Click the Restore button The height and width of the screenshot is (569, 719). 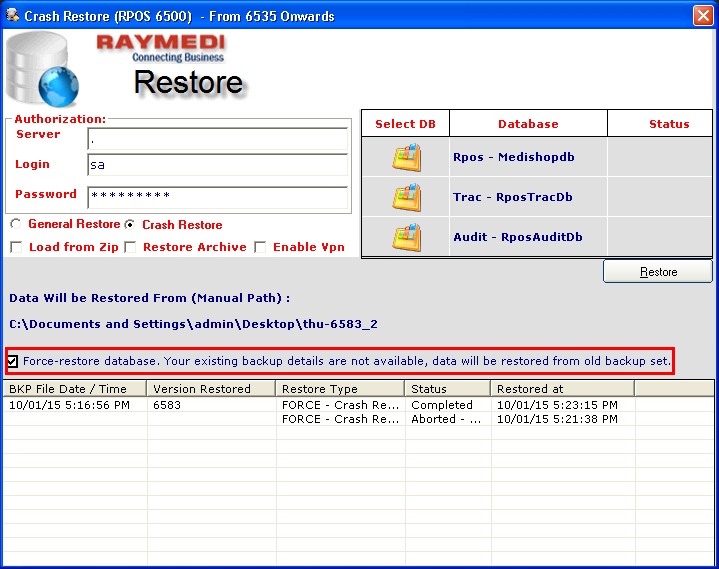tap(658, 272)
